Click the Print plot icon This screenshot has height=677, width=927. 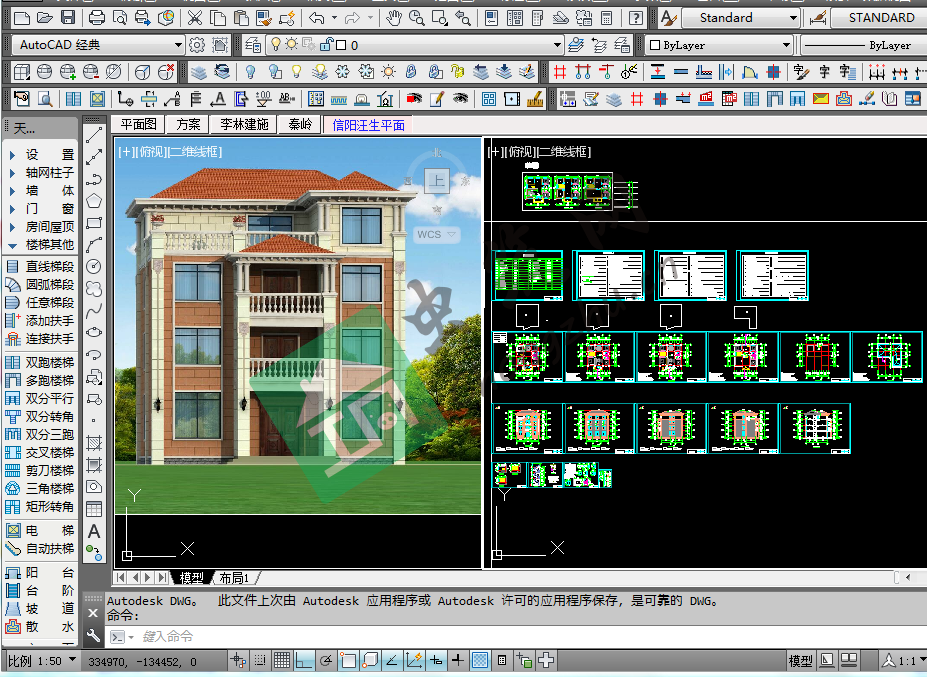(x=96, y=18)
